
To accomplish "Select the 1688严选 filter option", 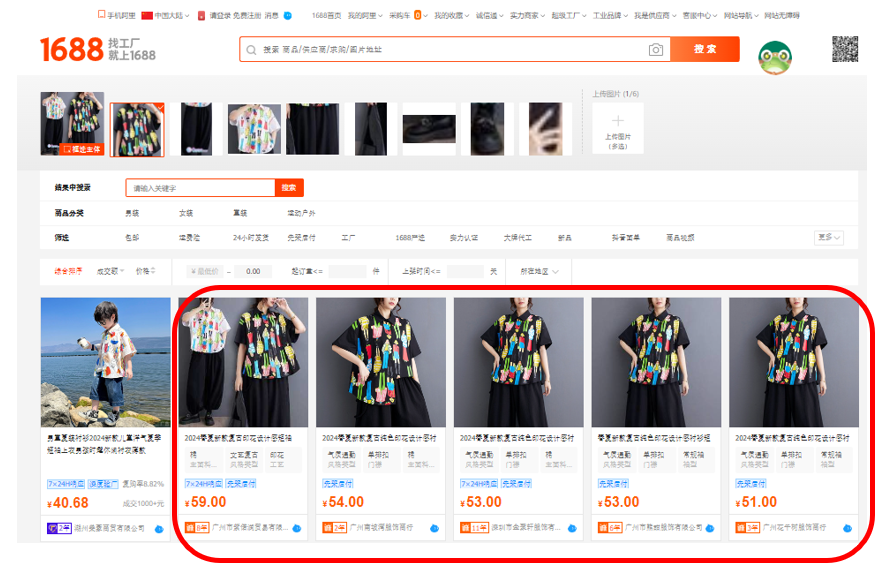I will (x=410, y=237).
